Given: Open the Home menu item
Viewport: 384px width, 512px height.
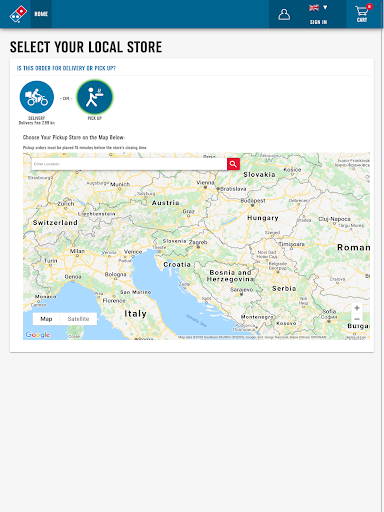Looking at the screenshot, I should click(41, 14).
